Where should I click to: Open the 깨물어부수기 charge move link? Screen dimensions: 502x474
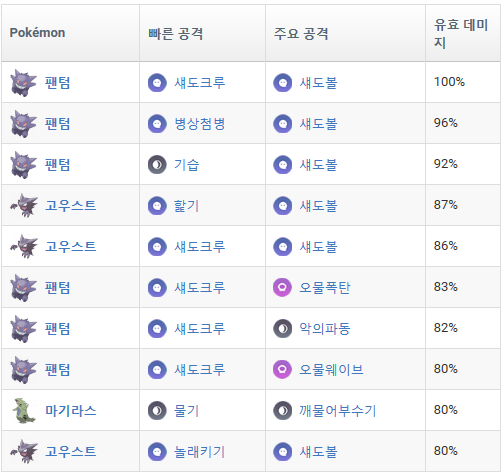(337, 410)
